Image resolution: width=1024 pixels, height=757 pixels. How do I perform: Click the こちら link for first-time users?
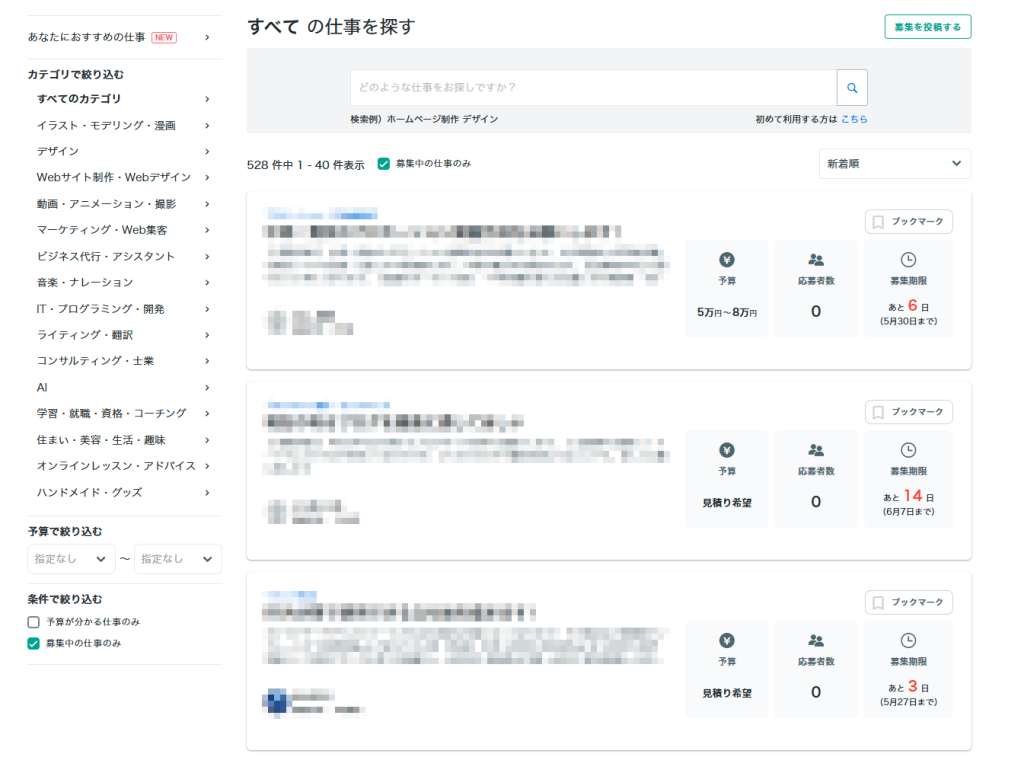(854, 119)
